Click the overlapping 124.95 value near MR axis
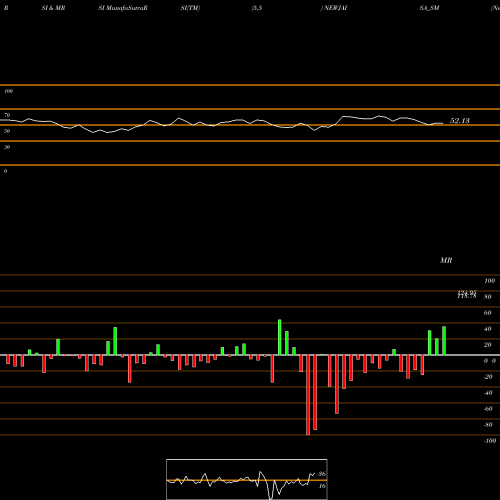500x500 pixels. pos(467,292)
